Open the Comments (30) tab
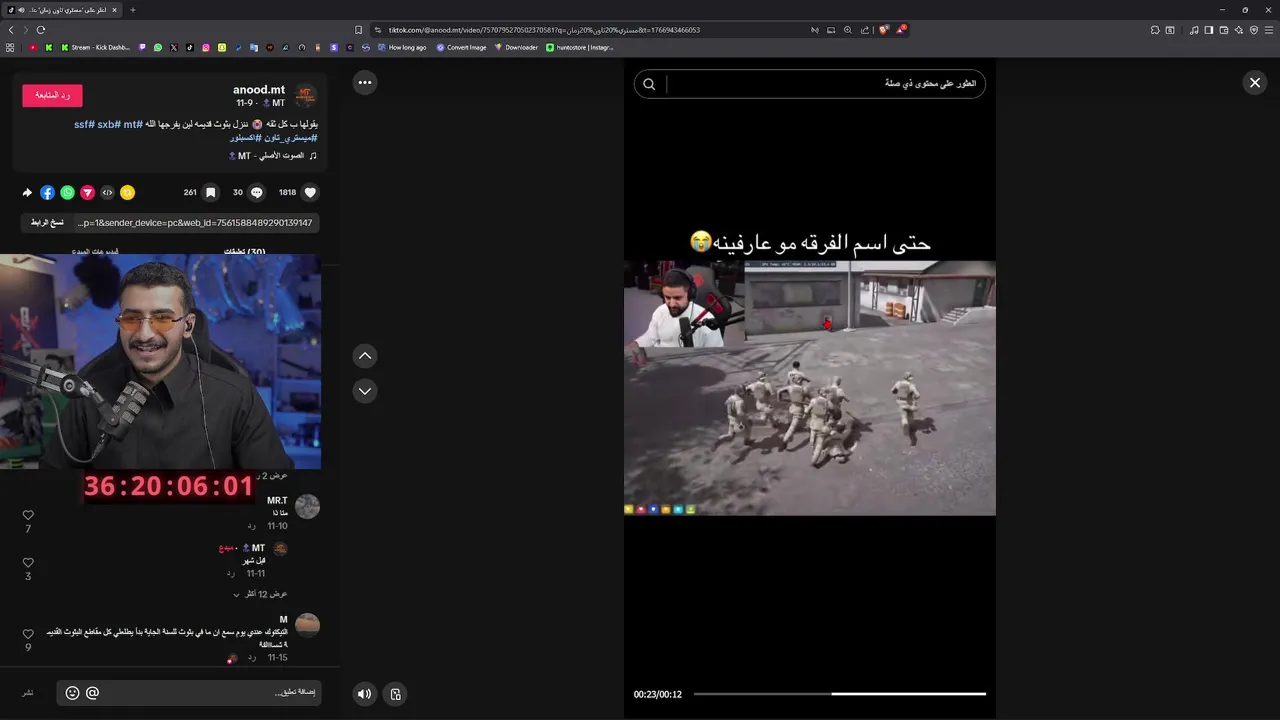Screen dimensions: 1280x720 [x=244, y=251]
